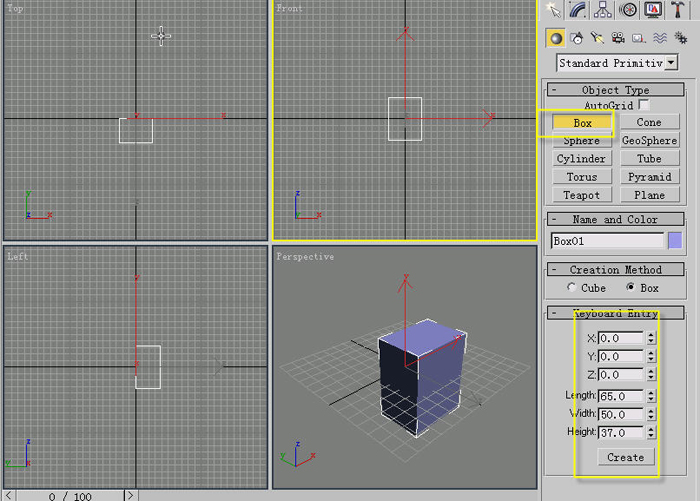The height and width of the screenshot is (501, 700).
Task: Collapse the Name and Color rollout
Action: pos(615,219)
